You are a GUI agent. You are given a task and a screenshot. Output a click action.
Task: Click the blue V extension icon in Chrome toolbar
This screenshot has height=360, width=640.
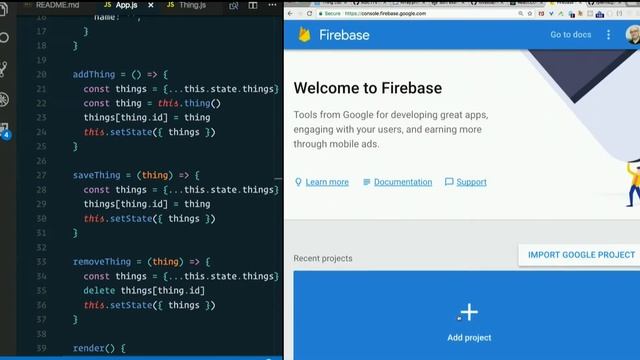(551, 13)
